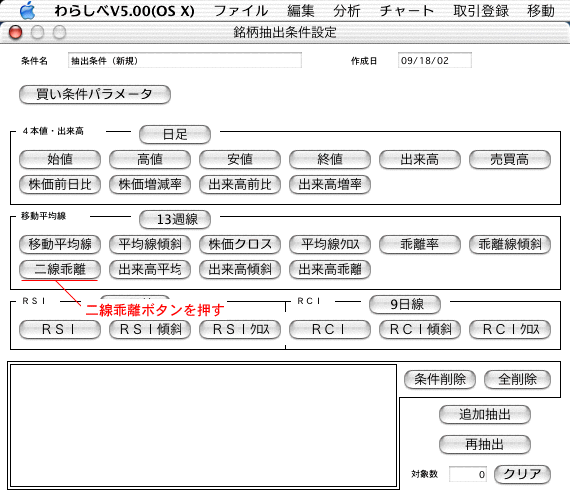
Task: Select the 出来高 condition button
Action: pos(420,160)
